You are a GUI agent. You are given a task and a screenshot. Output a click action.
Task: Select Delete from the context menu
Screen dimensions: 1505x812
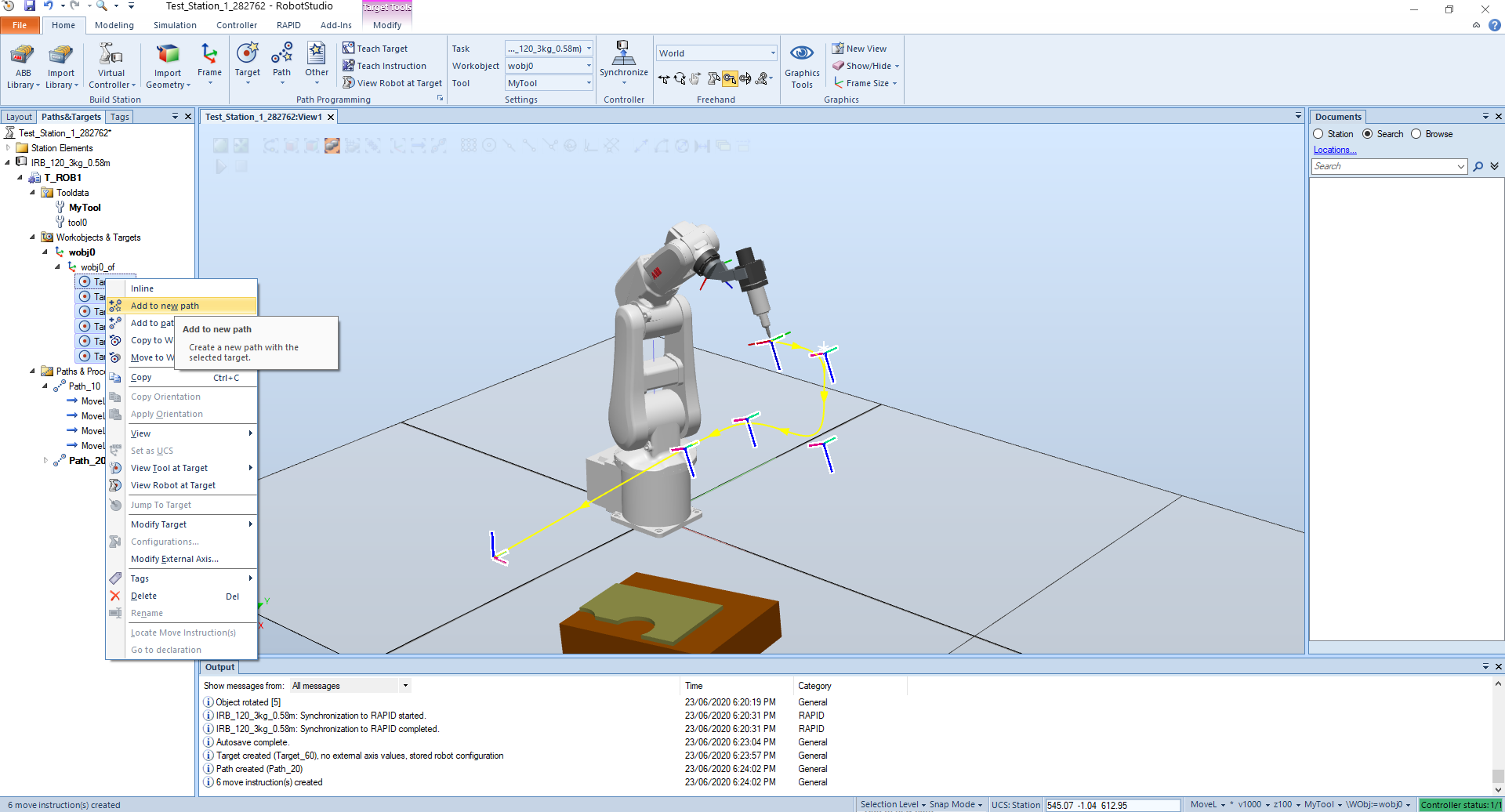click(143, 596)
